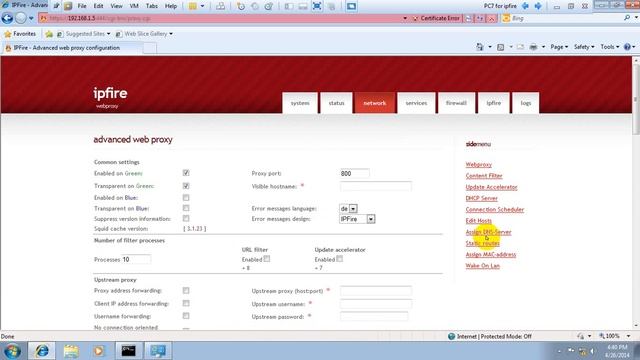The width and height of the screenshot is (640, 360).
Task: Click the IE Feeds toolbar icon
Action: (x=500, y=47)
